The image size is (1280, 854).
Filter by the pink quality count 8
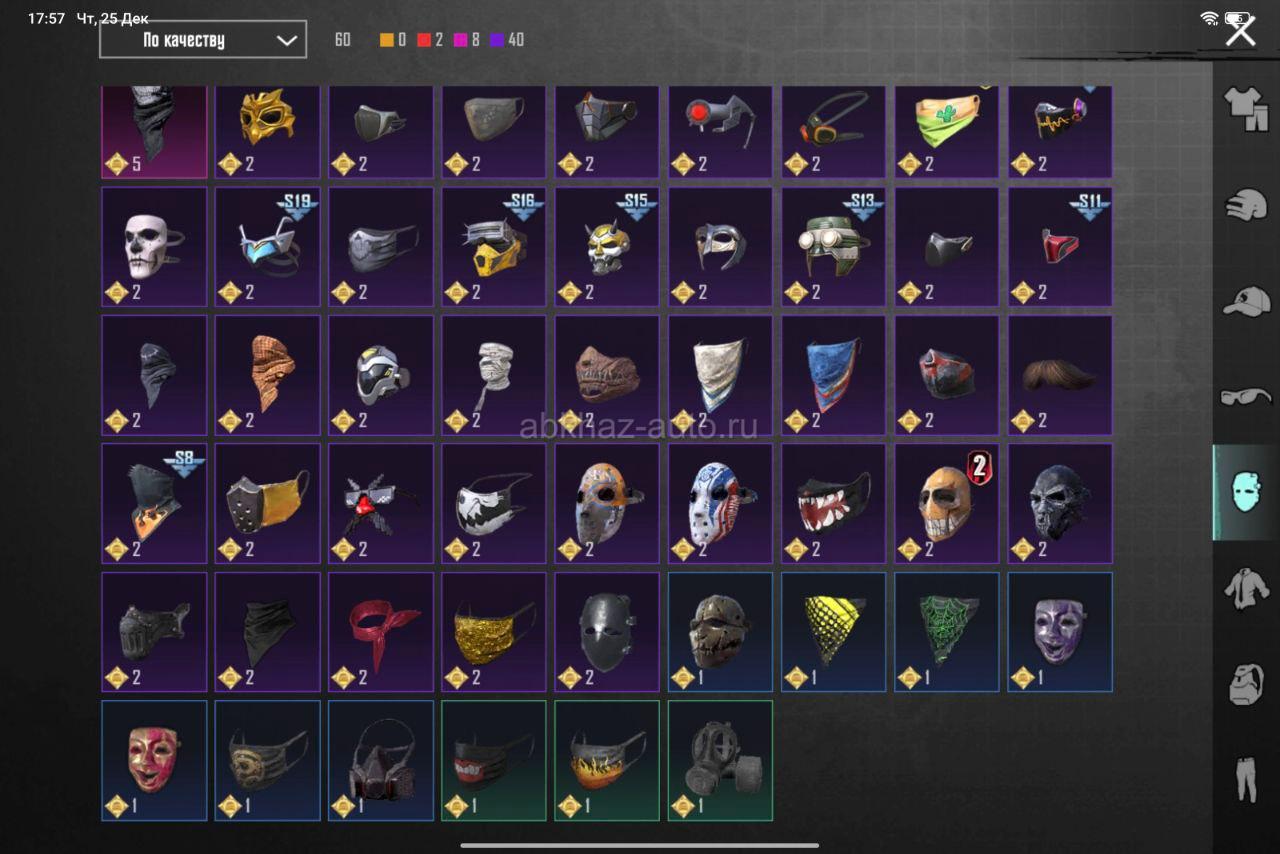[467, 40]
